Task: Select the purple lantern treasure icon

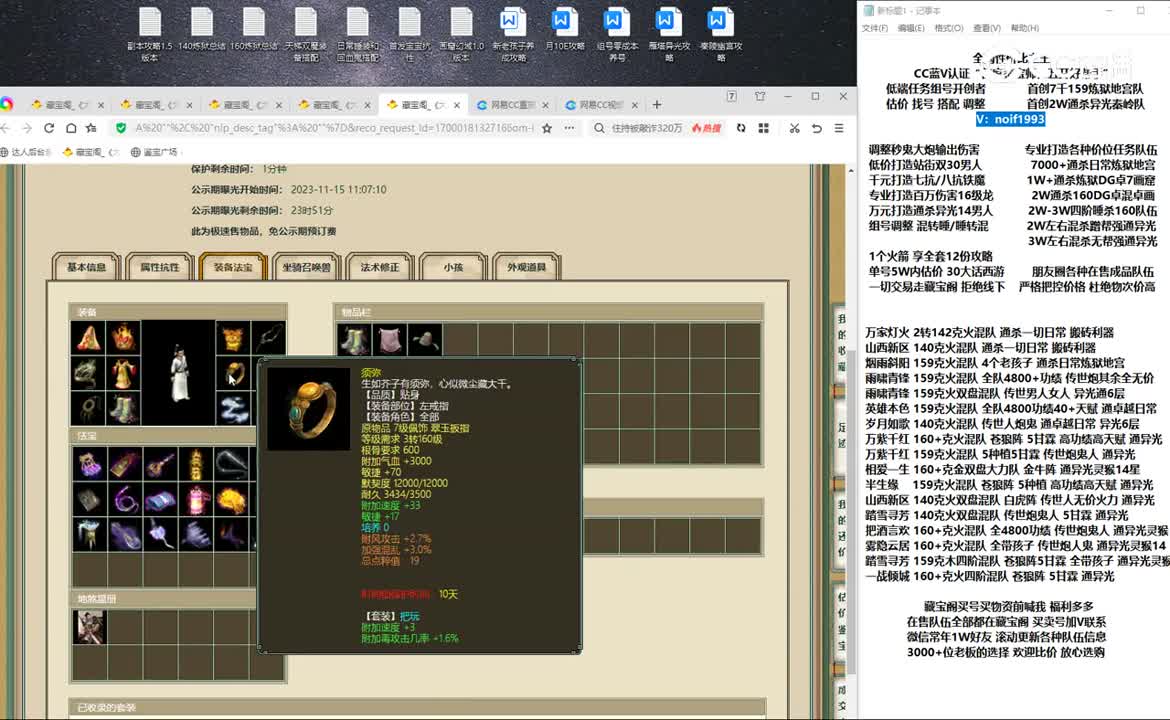Action: click(90, 464)
